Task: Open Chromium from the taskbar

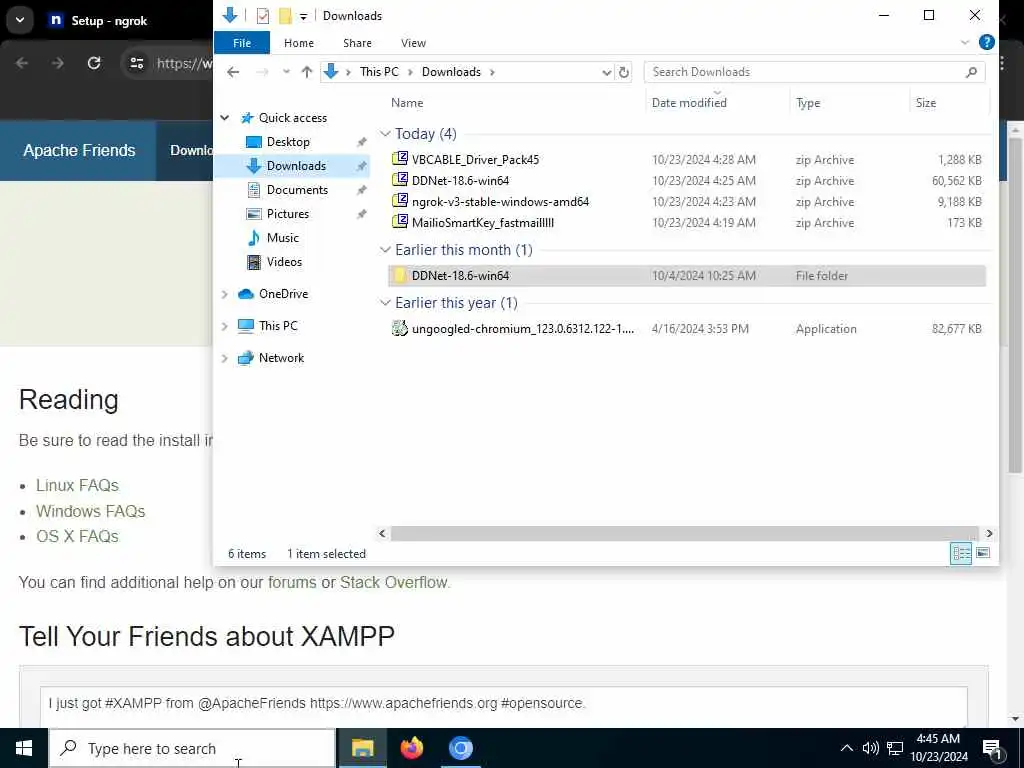Action: pyautogui.click(x=460, y=748)
